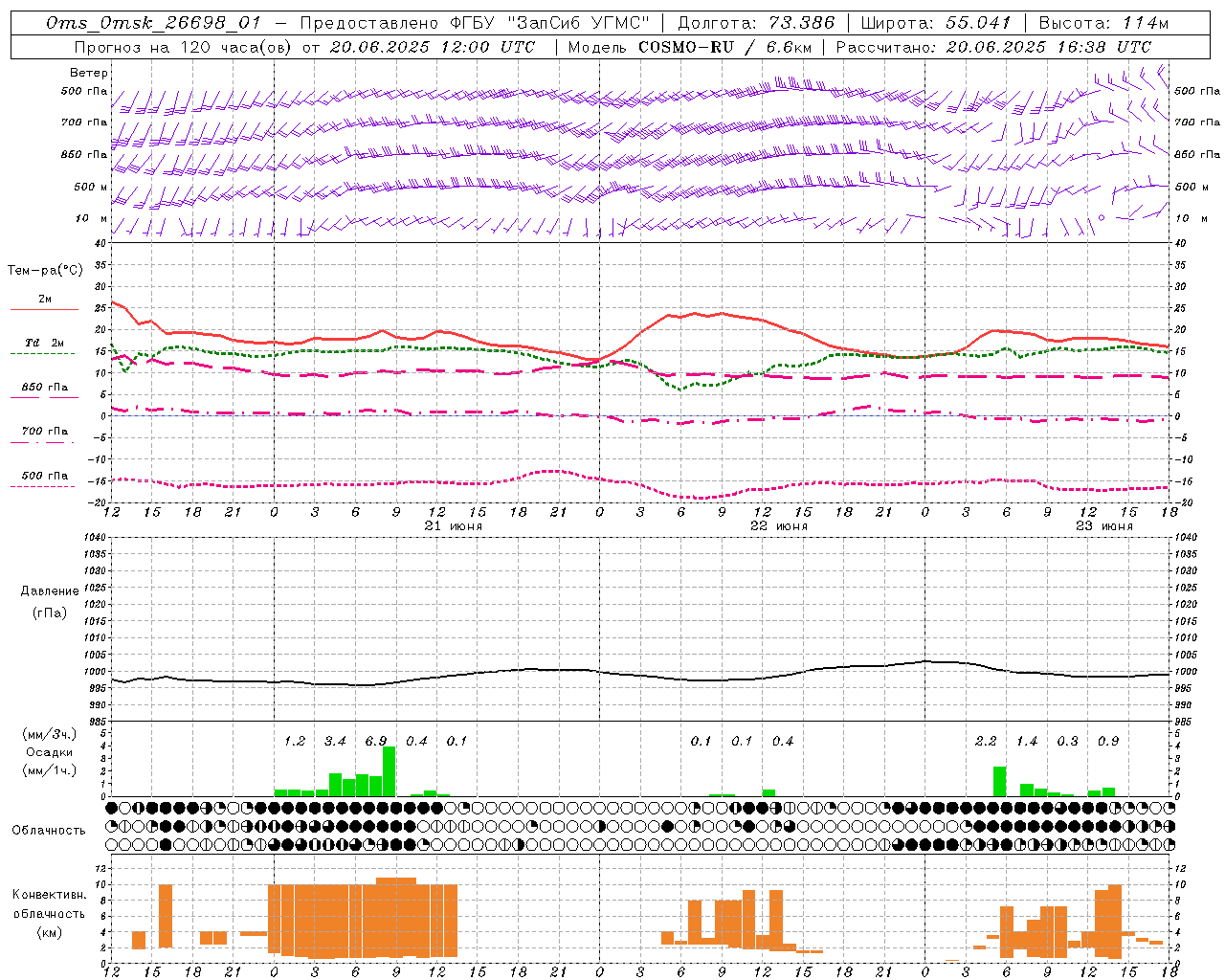Click the 'Td 2м' dew point legend
This screenshot has width=1225, height=980.
coord(44,343)
